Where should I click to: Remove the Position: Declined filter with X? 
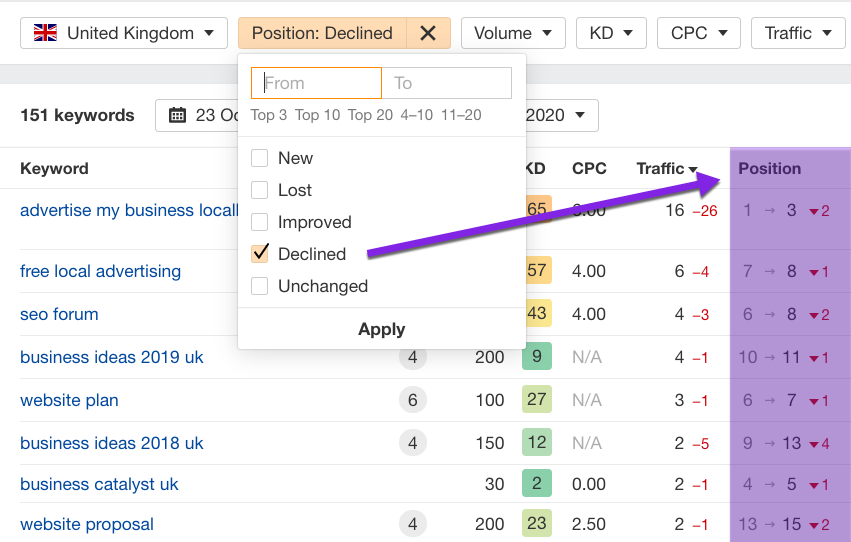tap(428, 33)
